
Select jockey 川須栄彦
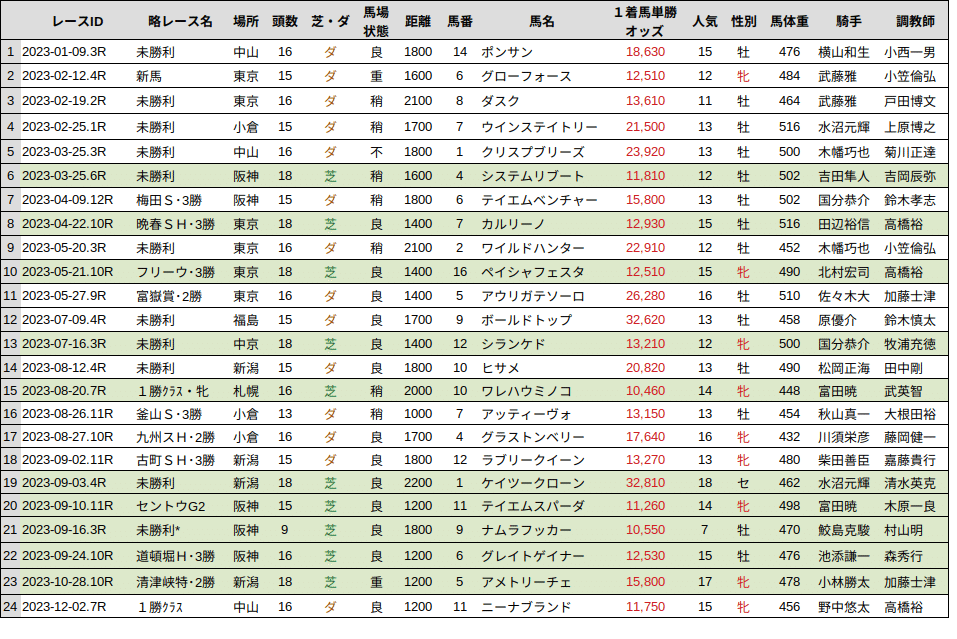[843, 437]
